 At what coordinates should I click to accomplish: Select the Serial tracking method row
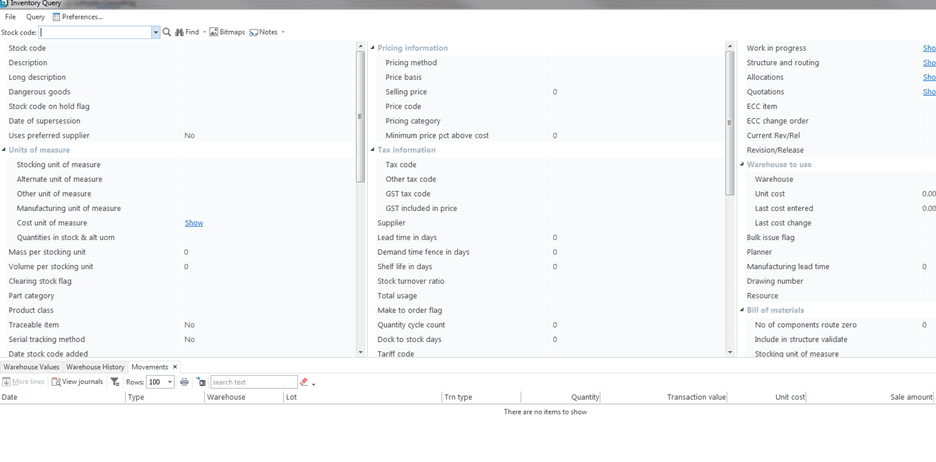tap(181, 340)
